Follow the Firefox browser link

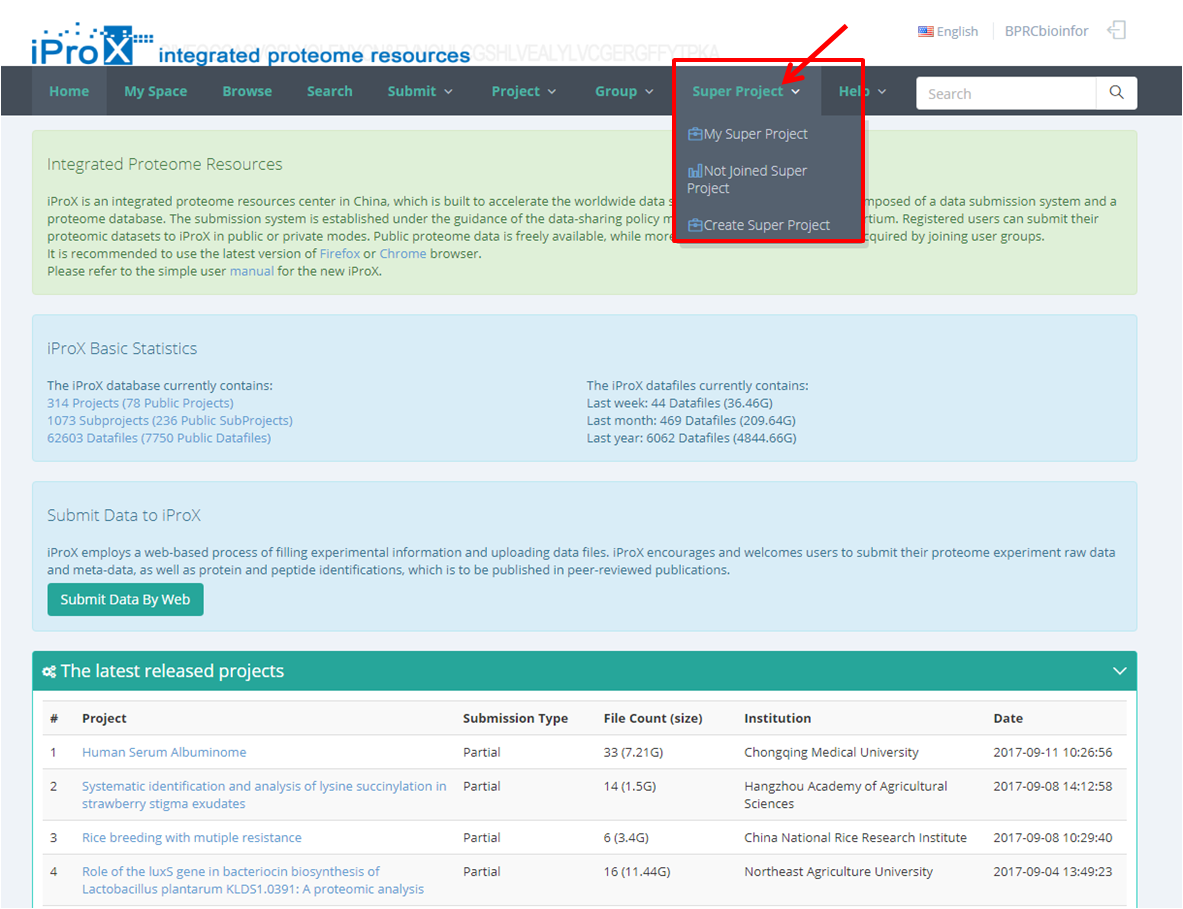tap(340, 253)
